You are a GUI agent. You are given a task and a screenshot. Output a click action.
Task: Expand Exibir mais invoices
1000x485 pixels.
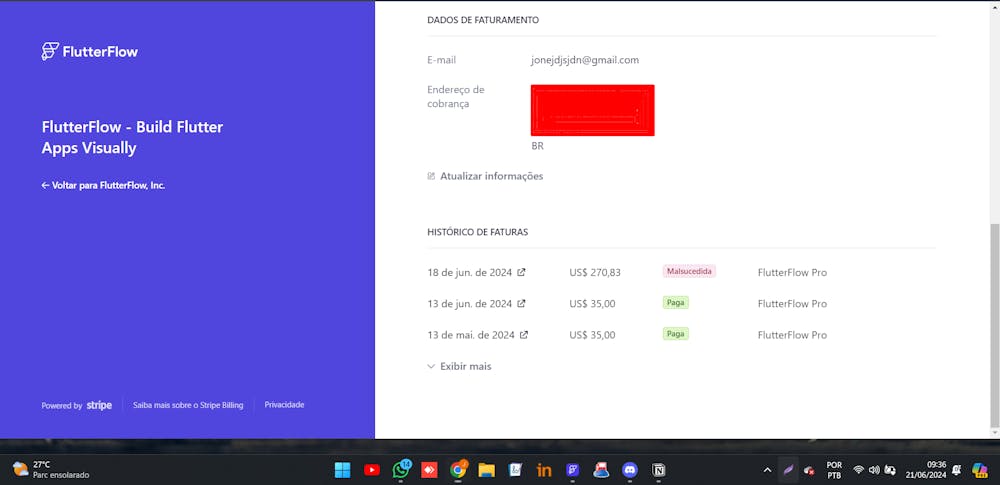[459, 367]
